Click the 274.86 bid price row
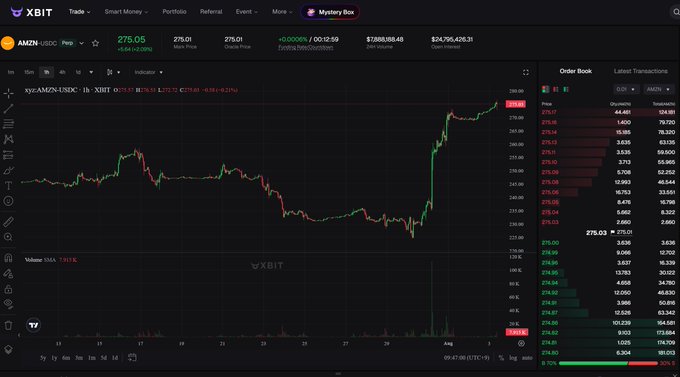The height and width of the screenshot is (377, 680). click(608, 323)
